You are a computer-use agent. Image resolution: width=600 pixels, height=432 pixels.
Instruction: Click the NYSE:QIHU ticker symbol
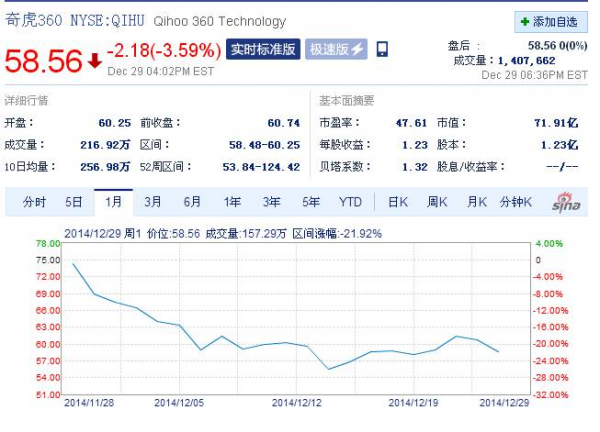coord(108,21)
